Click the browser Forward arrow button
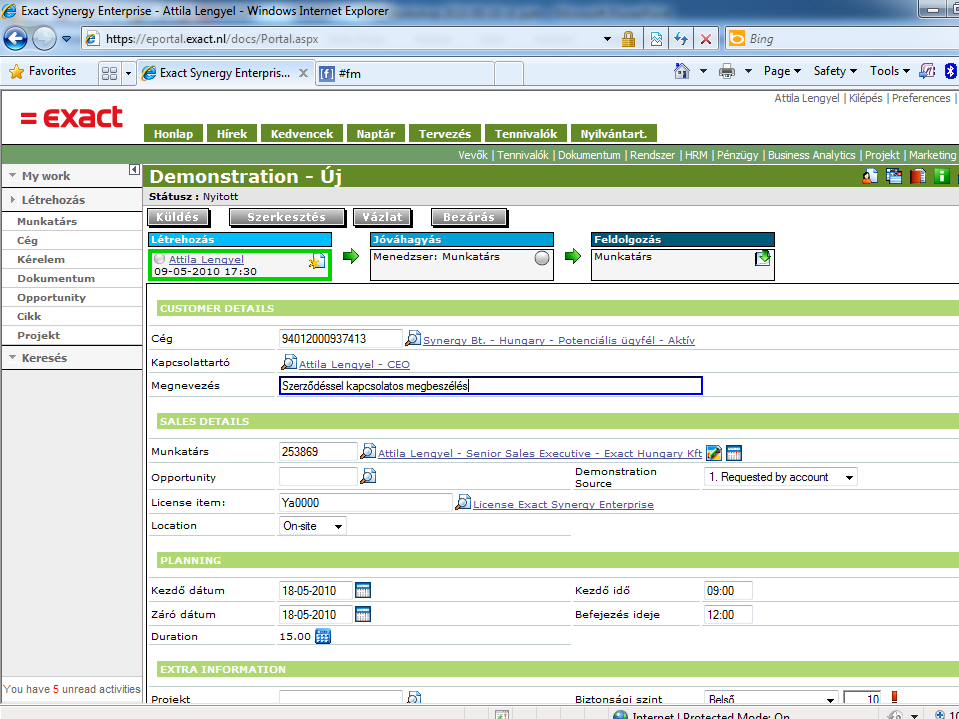This screenshot has width=959, height=719. click(44, 39)
